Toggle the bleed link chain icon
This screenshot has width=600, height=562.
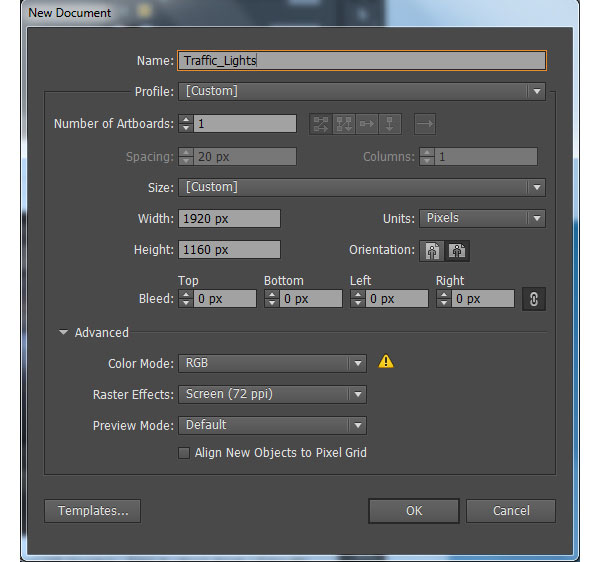coord(534,299)
